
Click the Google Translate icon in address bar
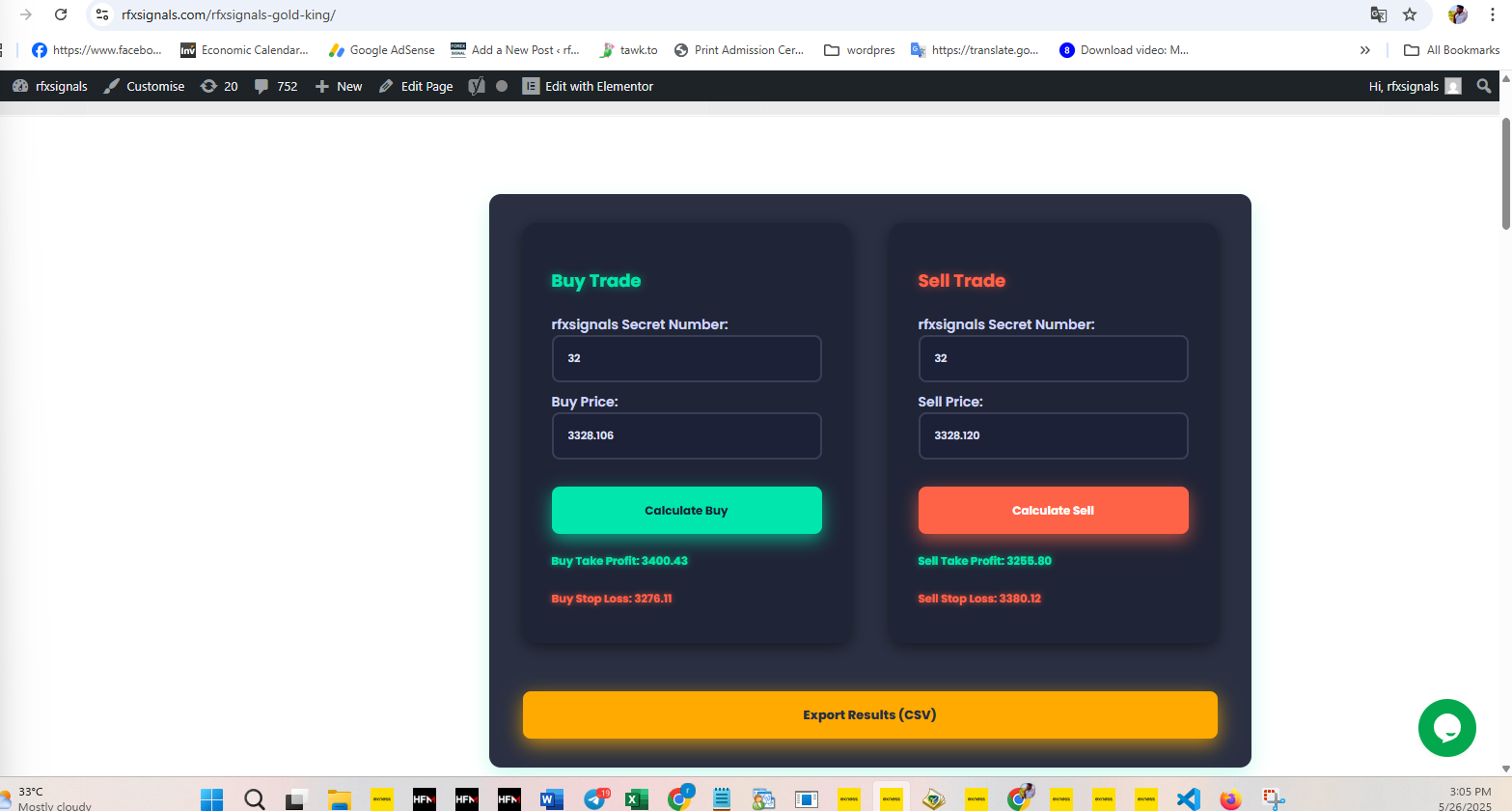pyautogui.click(x=1379, y=14)
